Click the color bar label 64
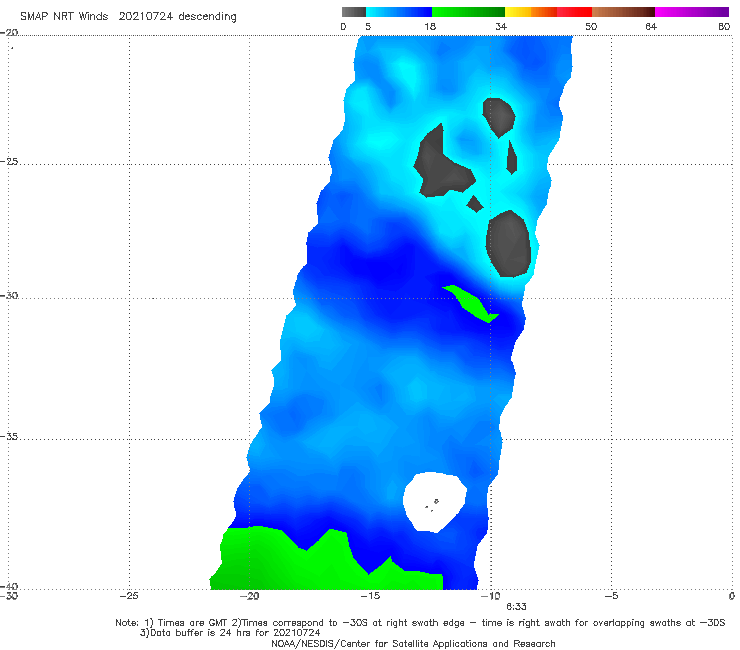 coord(651,26)
